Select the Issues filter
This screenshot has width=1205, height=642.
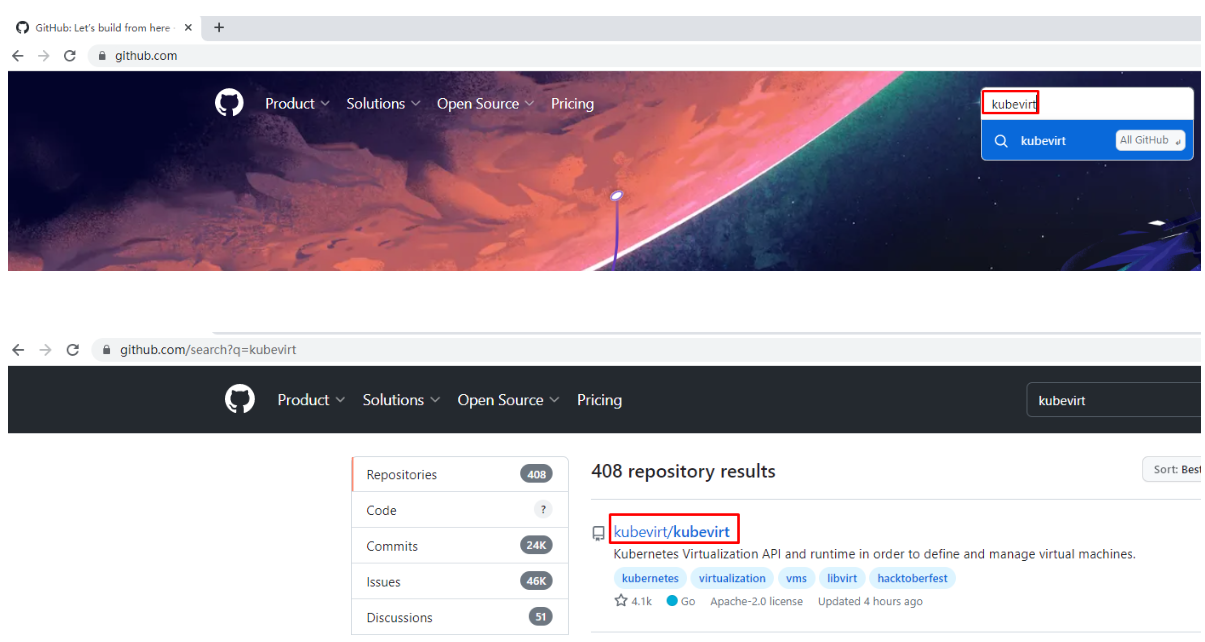click(x=460, y=582)
